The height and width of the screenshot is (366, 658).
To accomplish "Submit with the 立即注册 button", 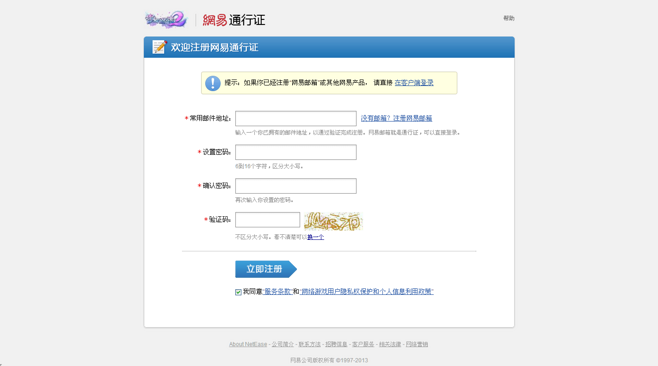I will (266, 269).
